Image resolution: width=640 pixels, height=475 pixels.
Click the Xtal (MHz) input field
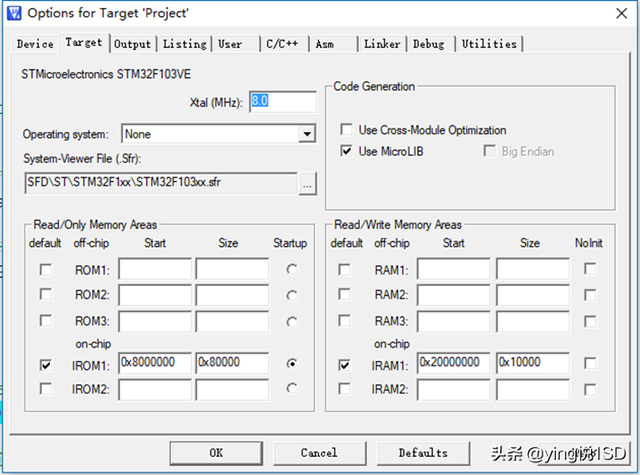tap(283, 101)
